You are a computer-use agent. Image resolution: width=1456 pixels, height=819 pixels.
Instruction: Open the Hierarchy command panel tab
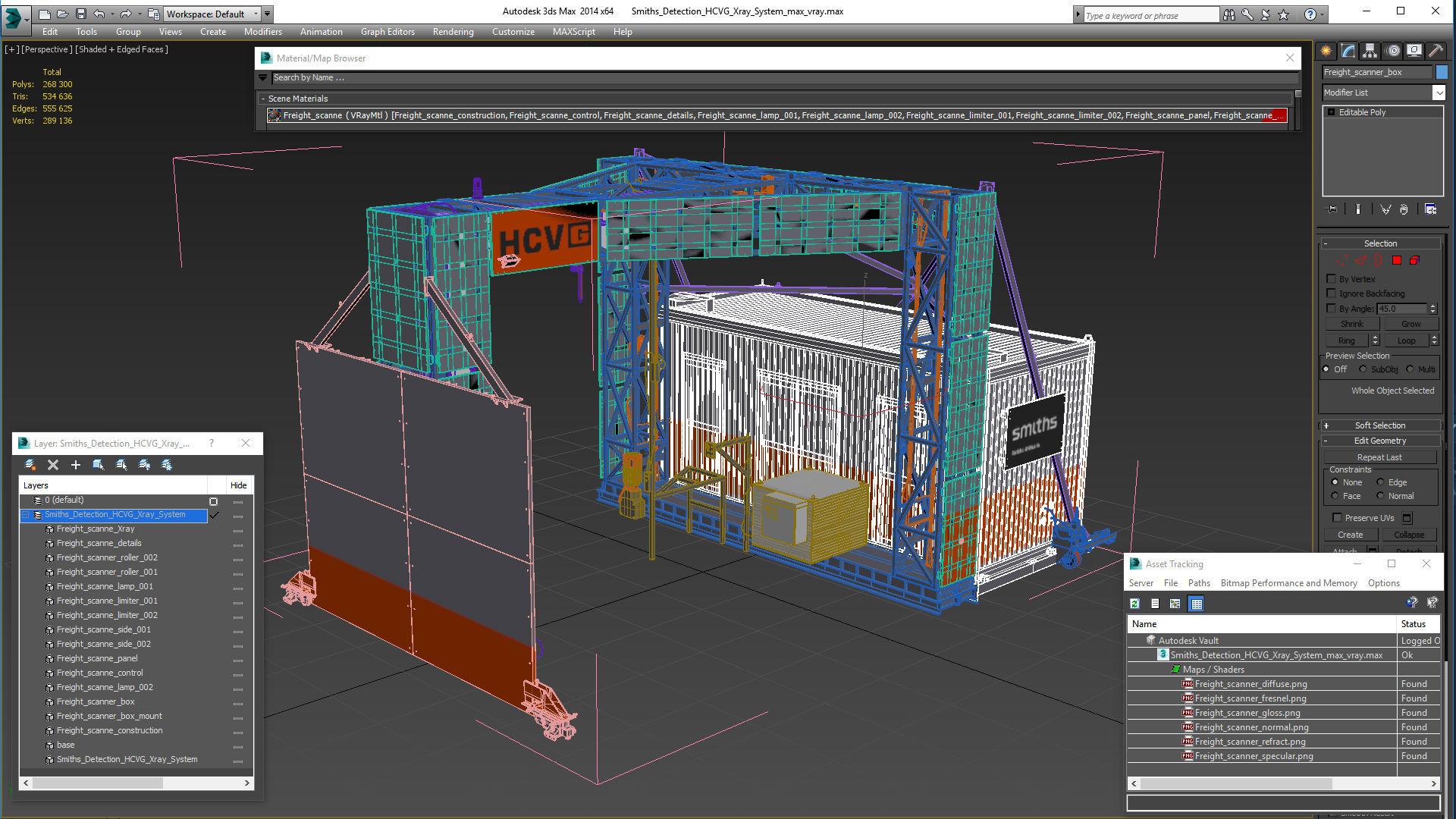click(x=1370, y=51)
